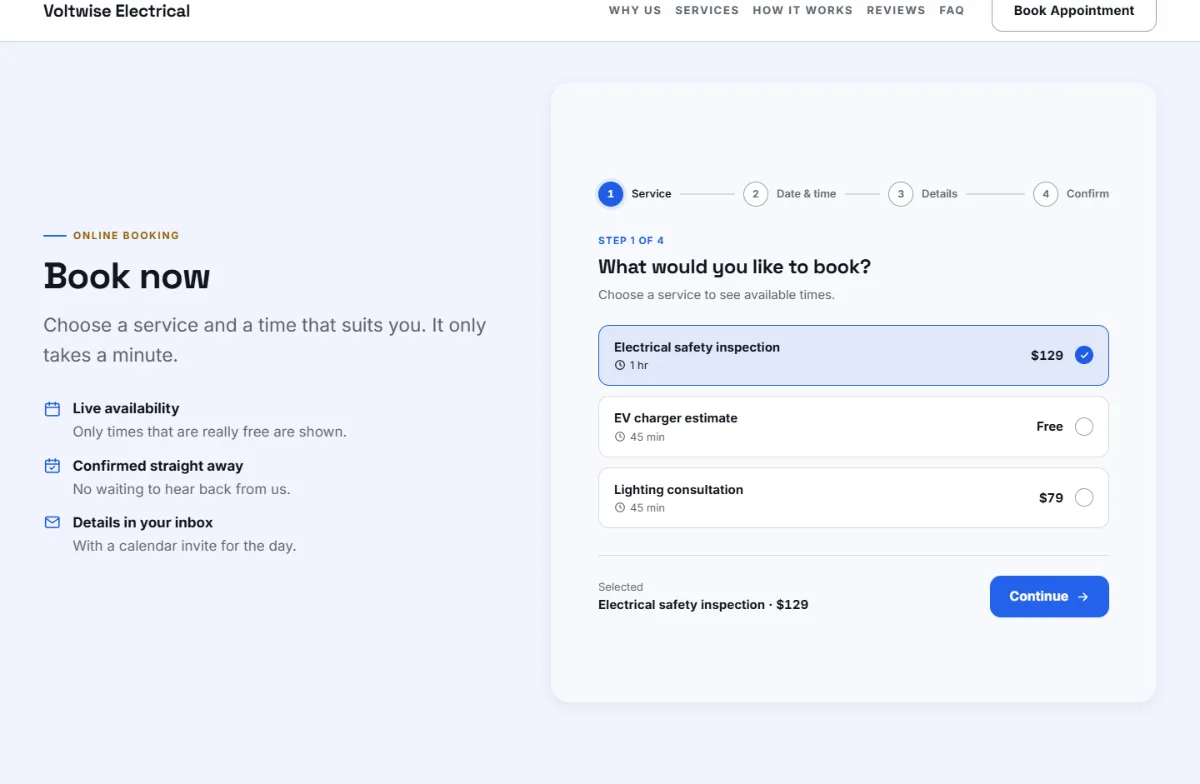1200x784 pixels.
Task: Go to step 4 Confirm circle
Action: coord(1046,194)
